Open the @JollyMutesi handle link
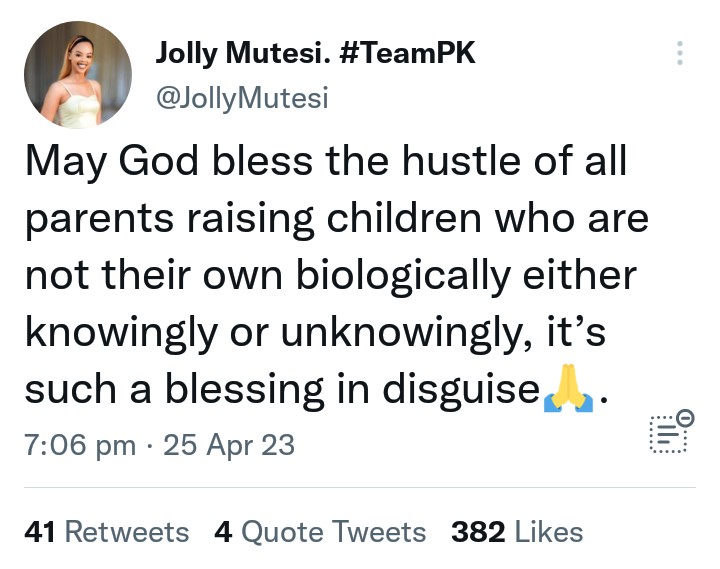The height and width of the screenshot is (569, 720). pos(242,98)
